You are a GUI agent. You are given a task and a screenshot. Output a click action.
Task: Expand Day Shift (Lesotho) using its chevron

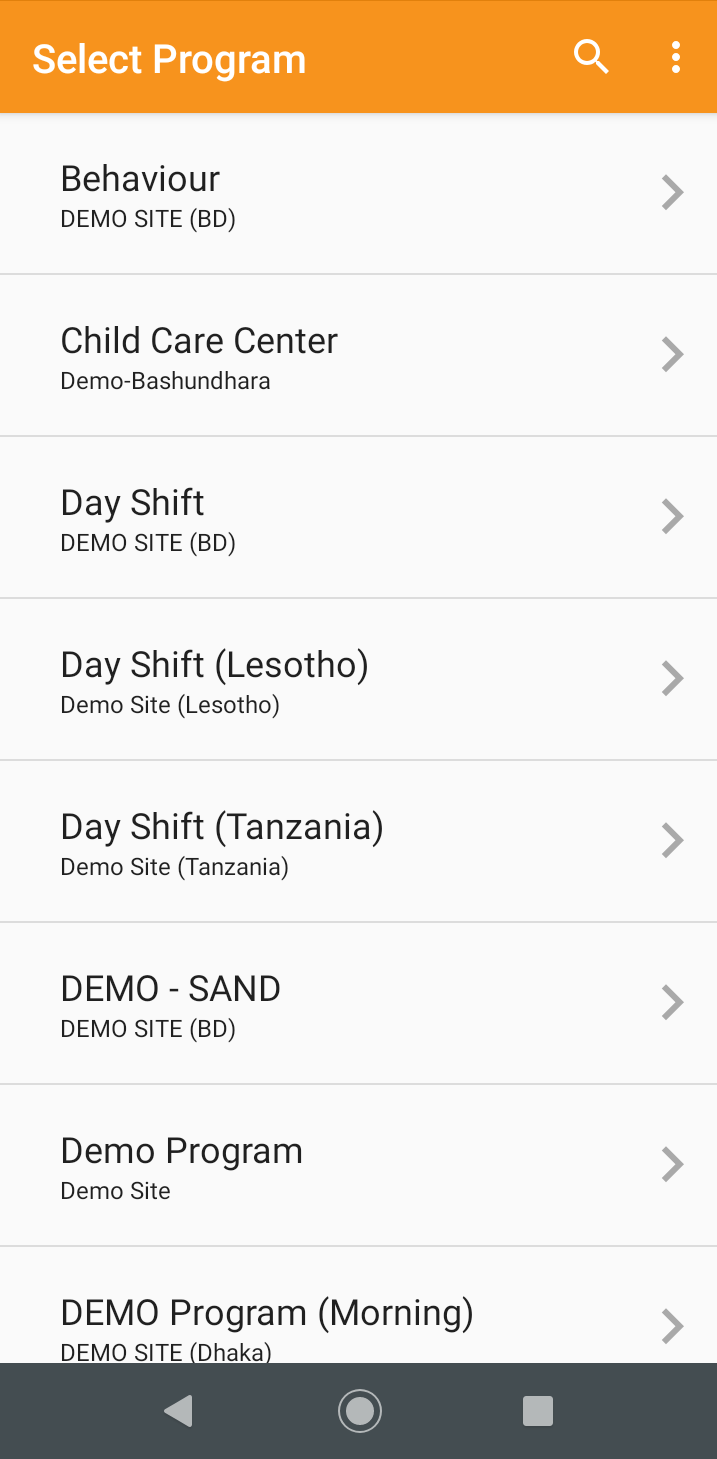coord(673,678)
